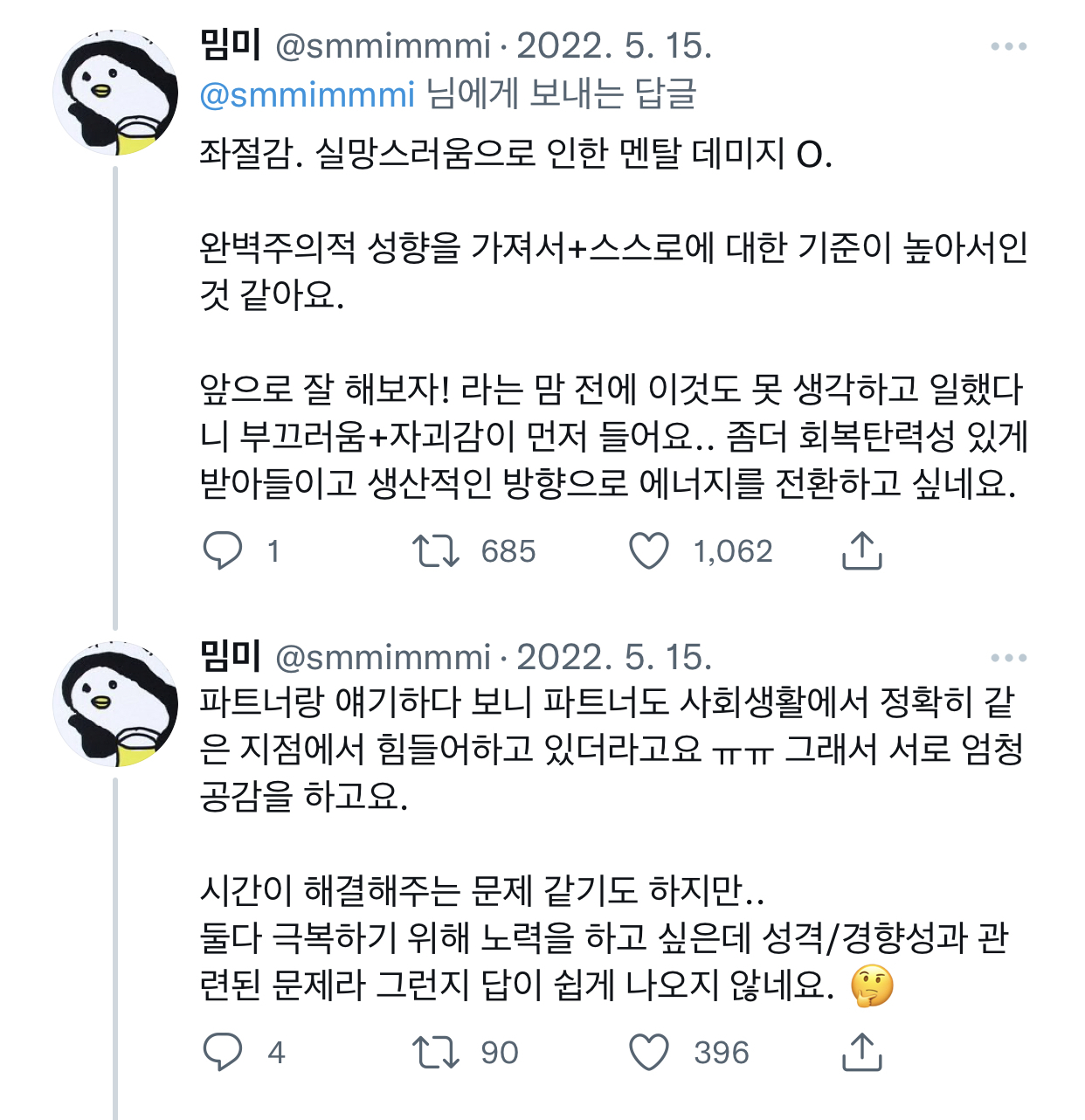Click the first tweet's 2022. 5. 15. date
The height and width of the screenshot is (1120, 1085).
(x=614, y=46)
